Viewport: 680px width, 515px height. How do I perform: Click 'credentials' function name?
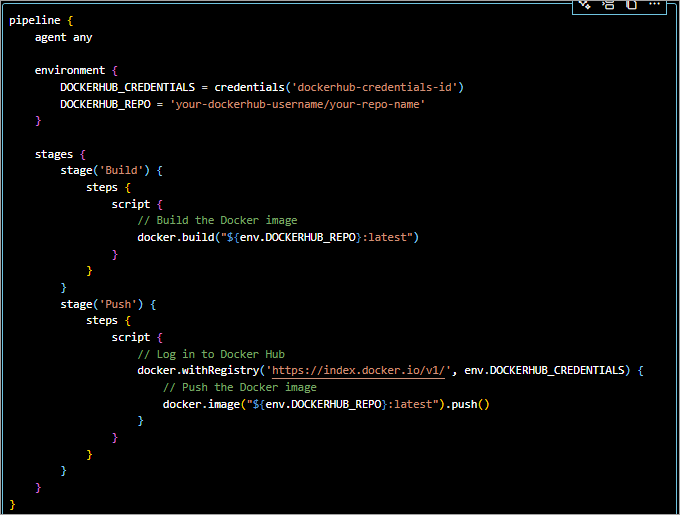[249, 87]
